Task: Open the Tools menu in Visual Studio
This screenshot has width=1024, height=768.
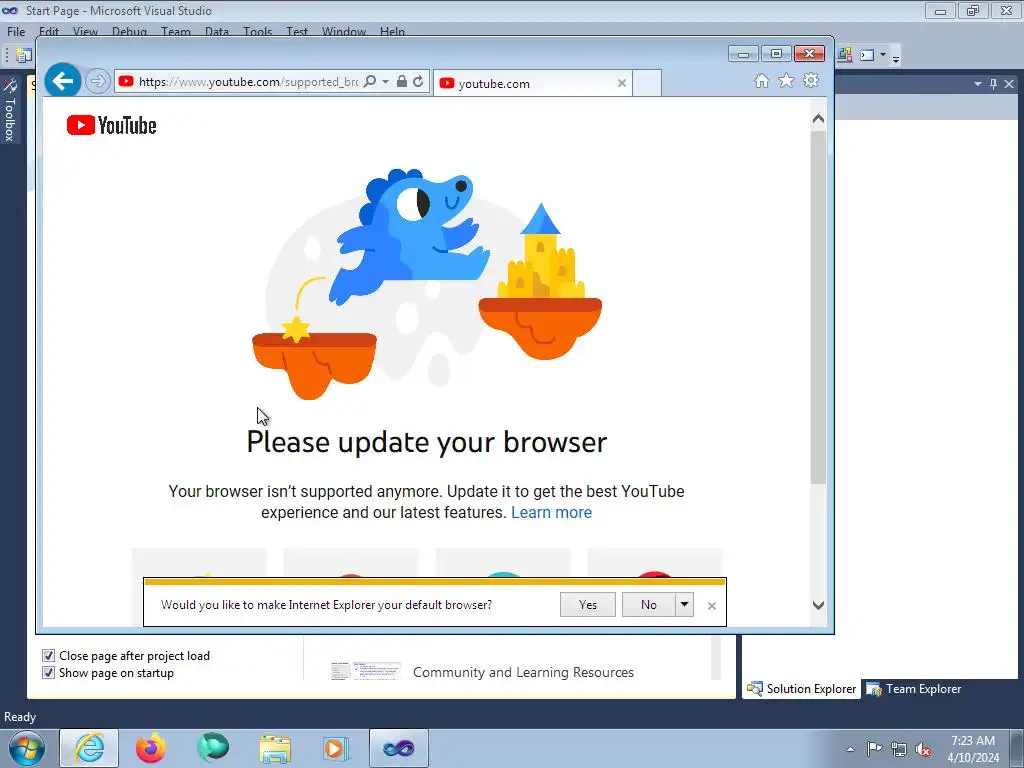Action: tap(257, 31)
